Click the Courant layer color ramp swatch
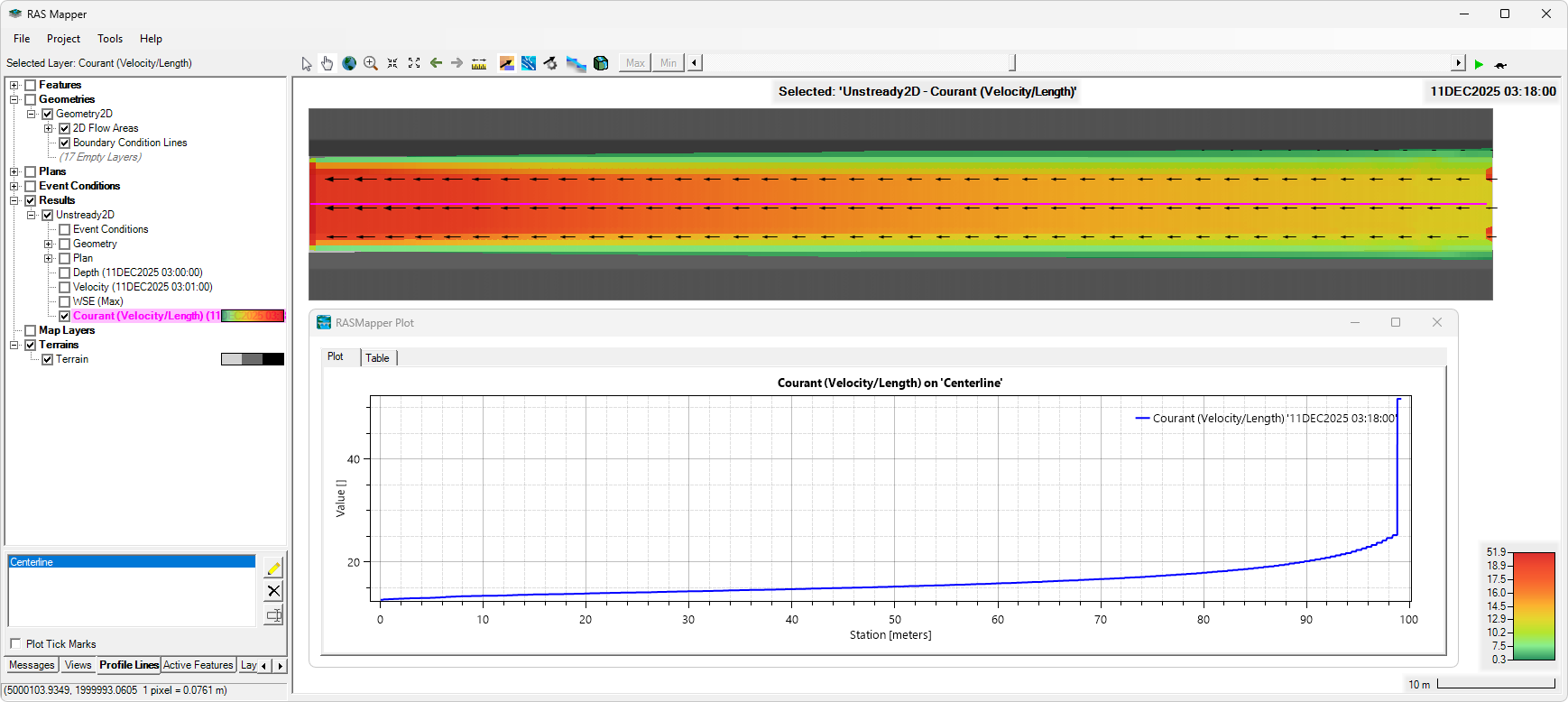1568x702 pixels. click(x=253, y=316)
